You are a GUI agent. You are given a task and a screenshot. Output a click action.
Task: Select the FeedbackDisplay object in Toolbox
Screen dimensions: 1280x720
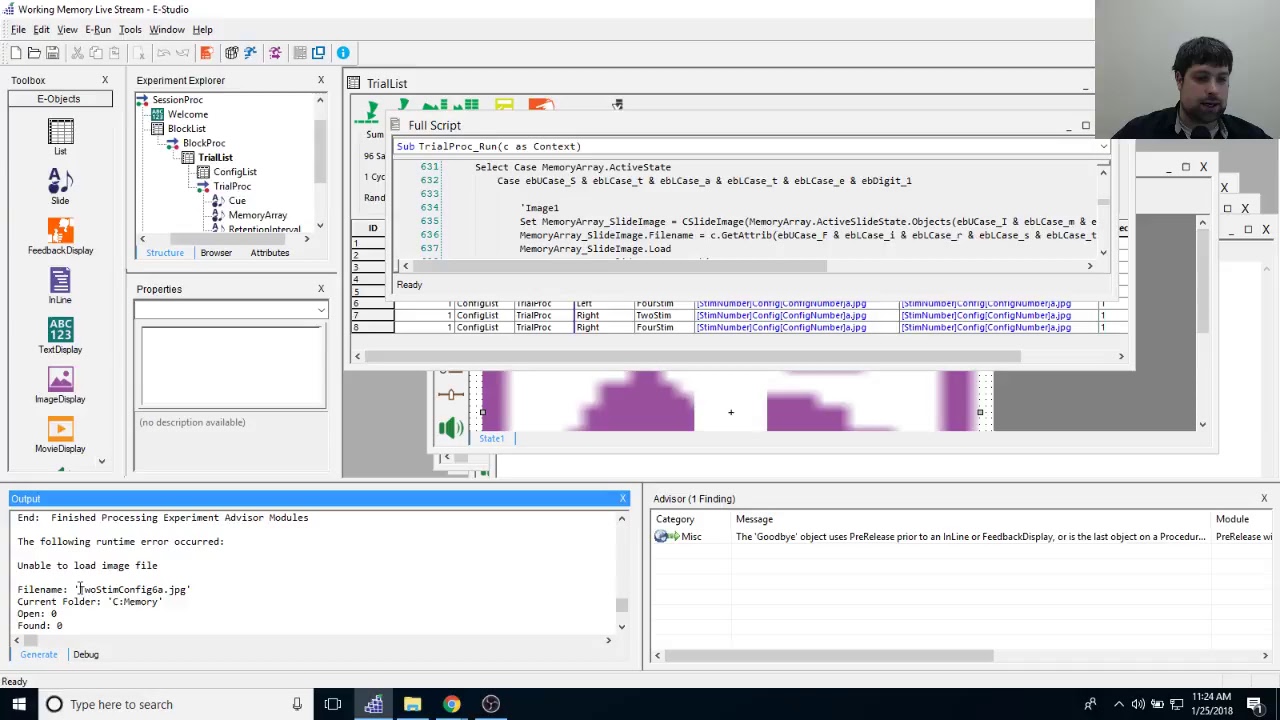[60, 236]
